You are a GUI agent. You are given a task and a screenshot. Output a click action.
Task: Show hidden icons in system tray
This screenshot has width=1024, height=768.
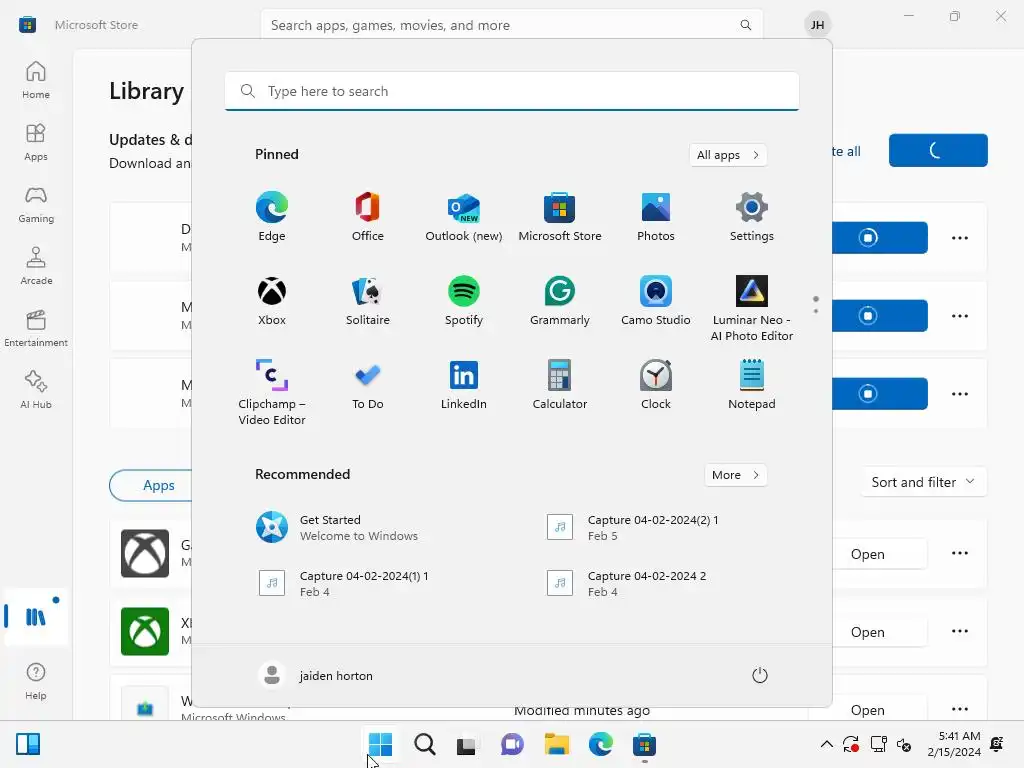tap(826, 744)
